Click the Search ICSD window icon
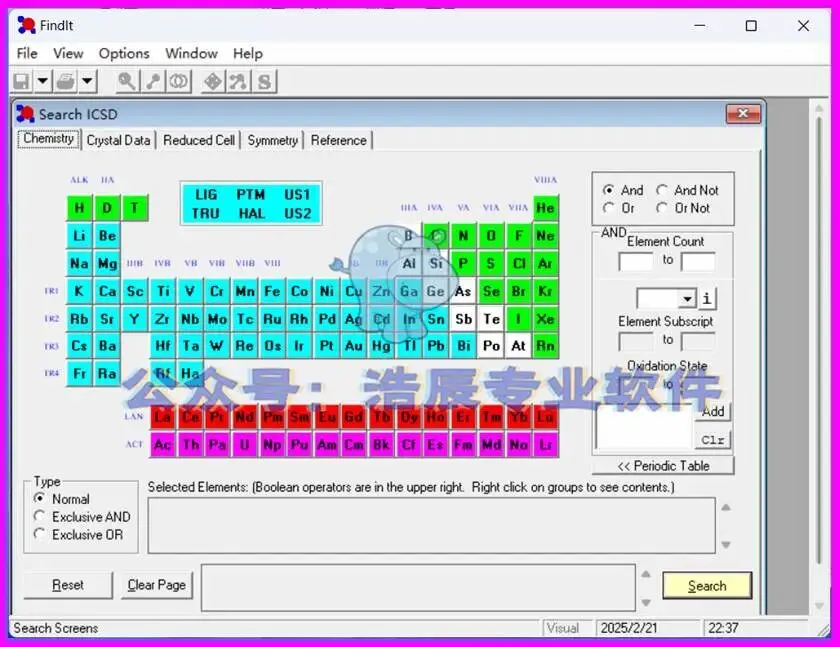This screenshot has width=840, height=647. pyautogui.click(x=25, y=114)
